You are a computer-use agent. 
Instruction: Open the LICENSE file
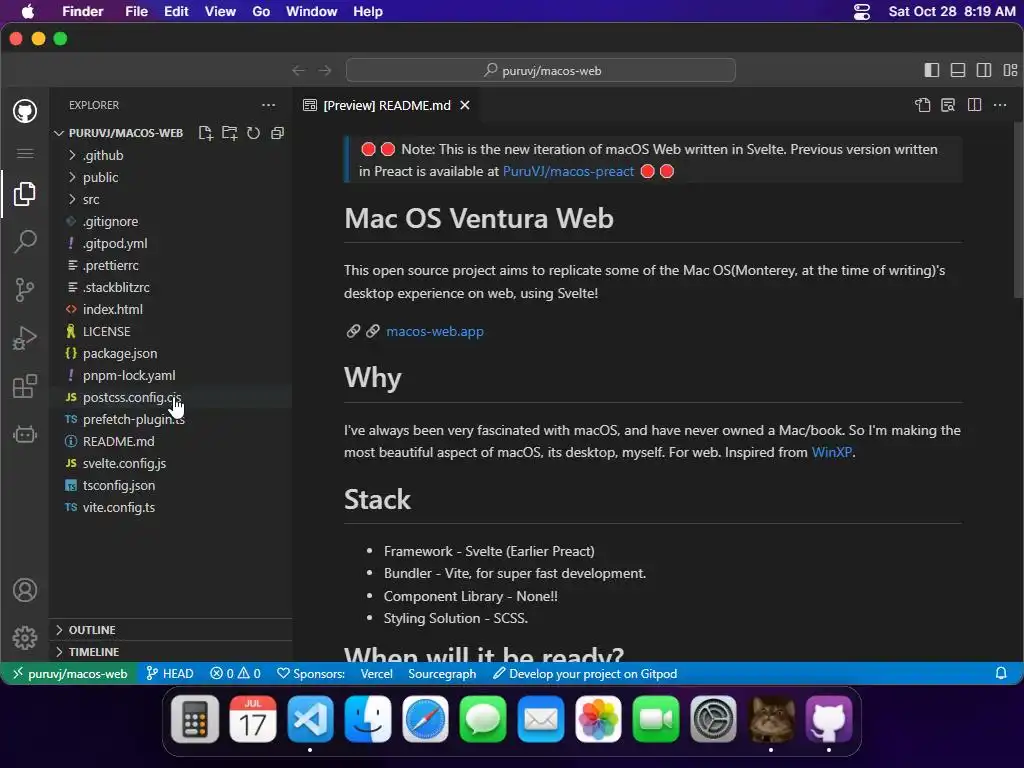170,331
